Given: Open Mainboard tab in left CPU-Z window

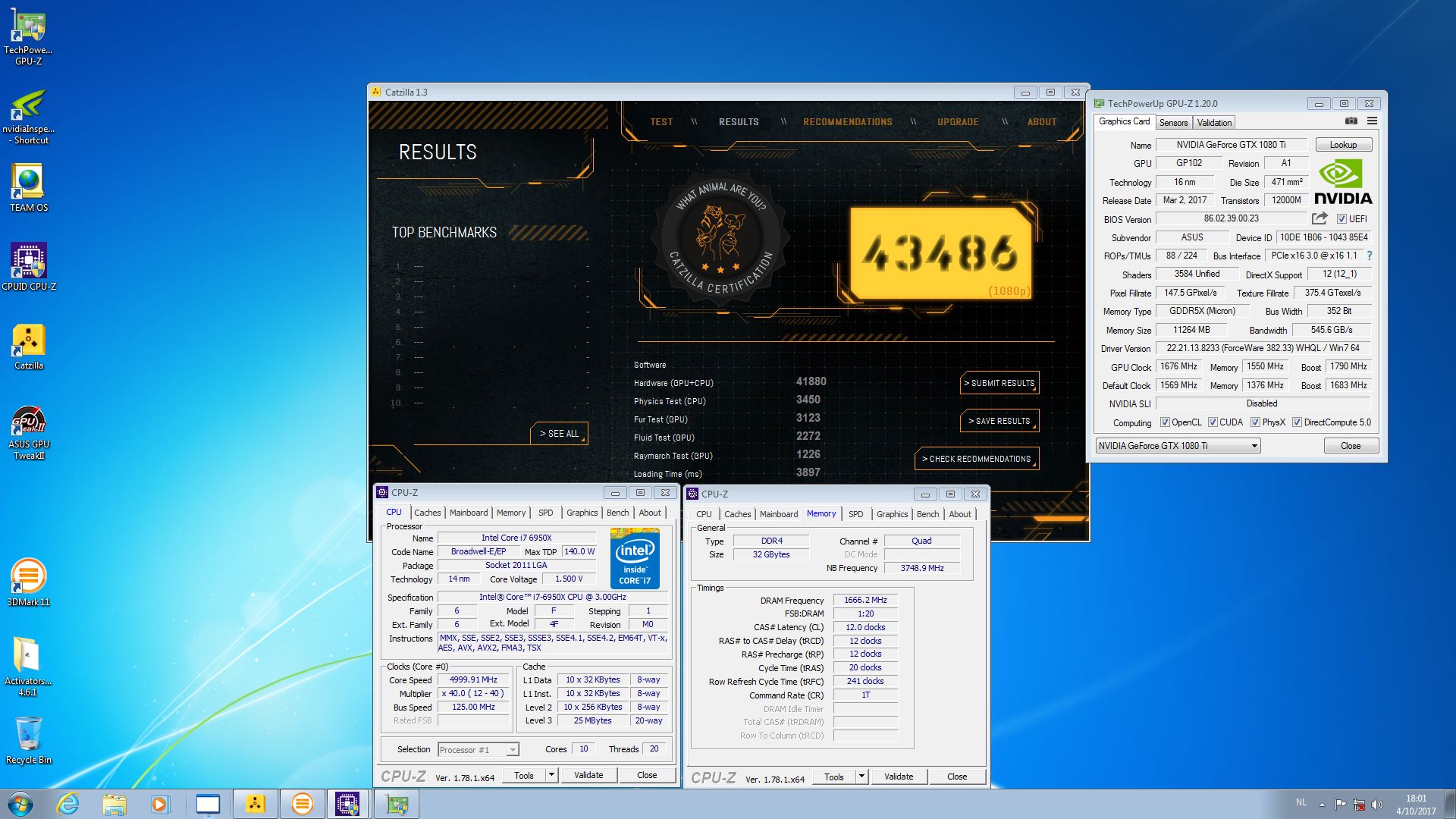Looking at the screenshot, I should pyautogui.click(x=469, y=513).
